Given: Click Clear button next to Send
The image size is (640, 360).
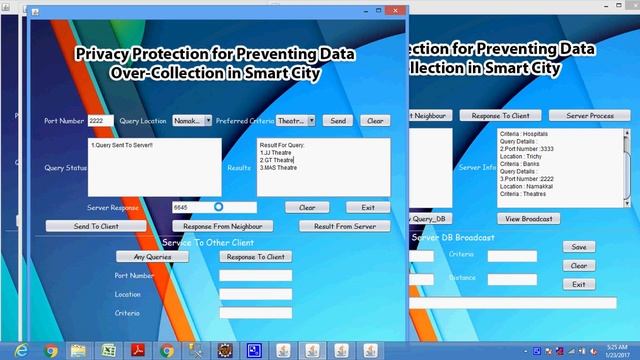Looking at the screenshot, I should pos(375,120).
